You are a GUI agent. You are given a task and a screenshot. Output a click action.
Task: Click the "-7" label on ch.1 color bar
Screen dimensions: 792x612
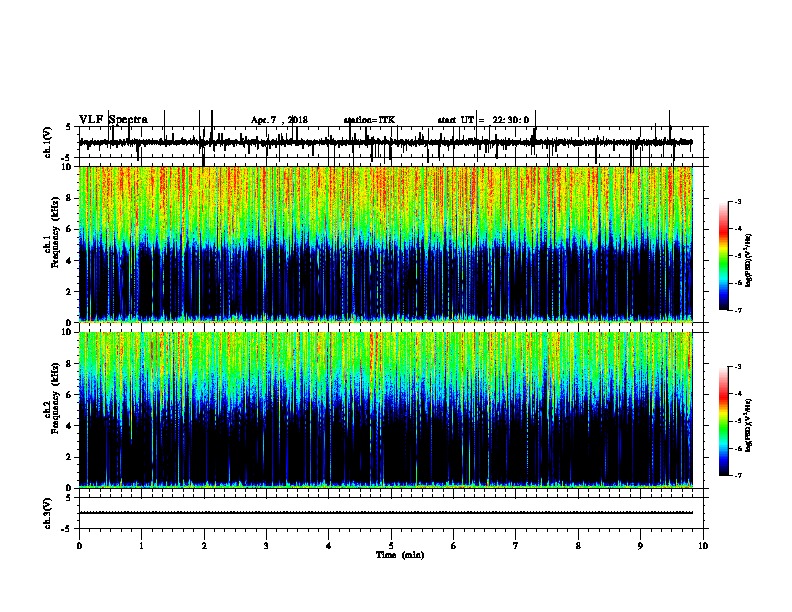click(738, 310)
